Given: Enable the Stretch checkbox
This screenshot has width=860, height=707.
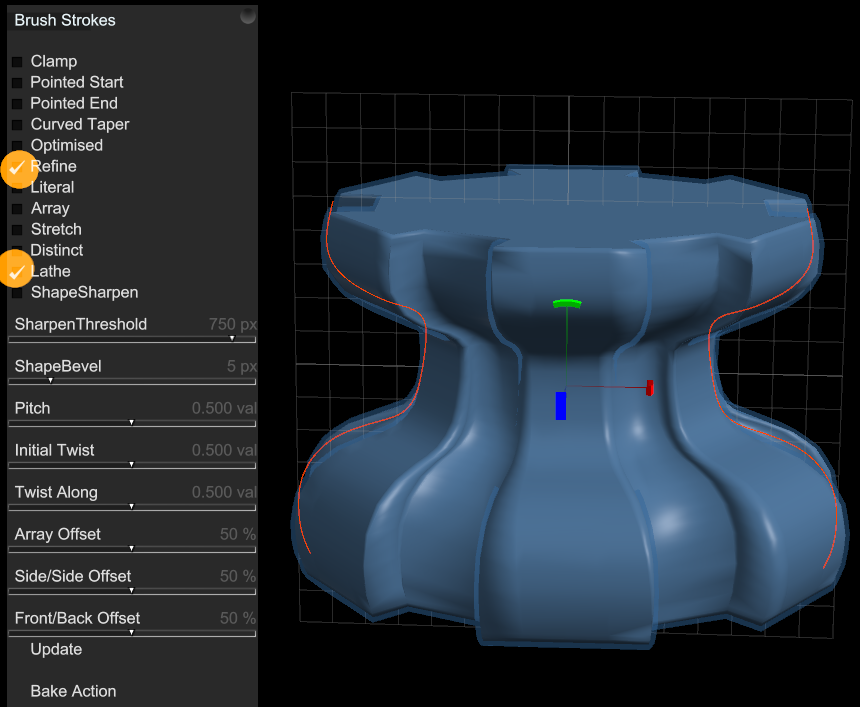Looking at the screenshot, I should [17, 230].
